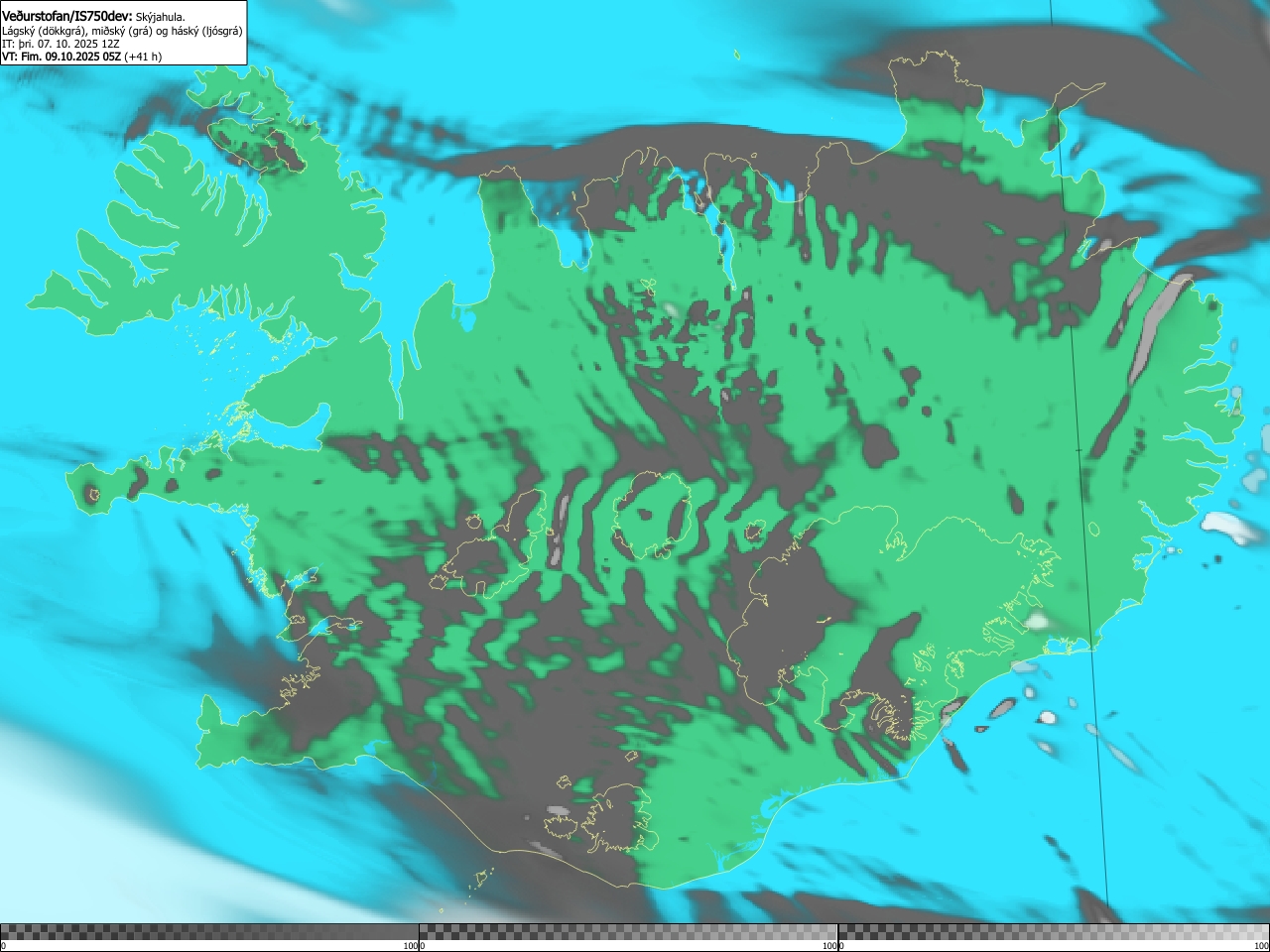Click the middle grey mid-cloud colour scale bar

628,932
